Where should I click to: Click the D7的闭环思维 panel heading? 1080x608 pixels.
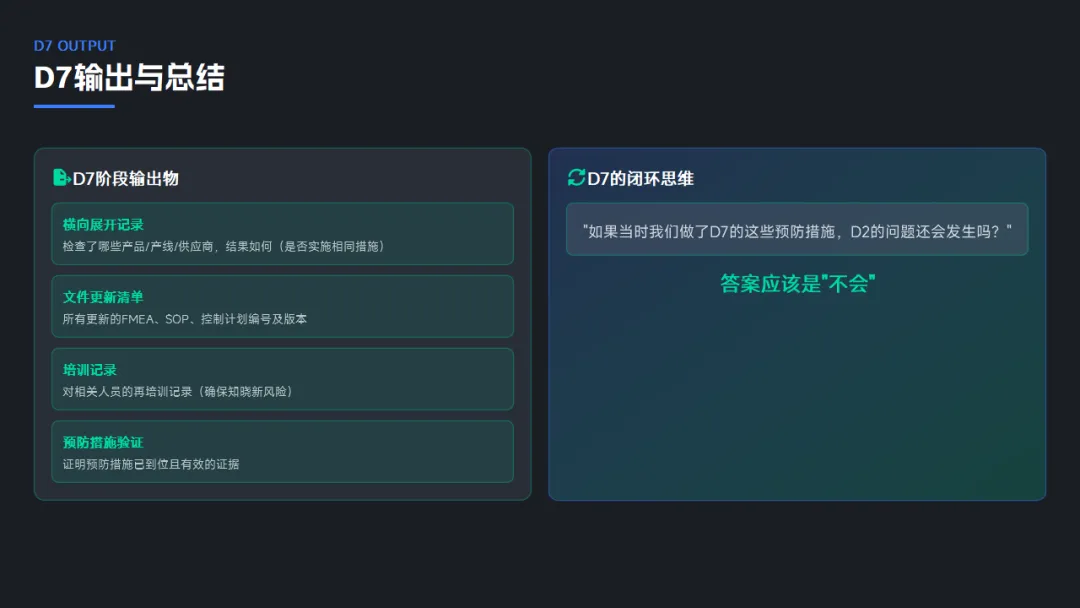(x=640, y=179)
